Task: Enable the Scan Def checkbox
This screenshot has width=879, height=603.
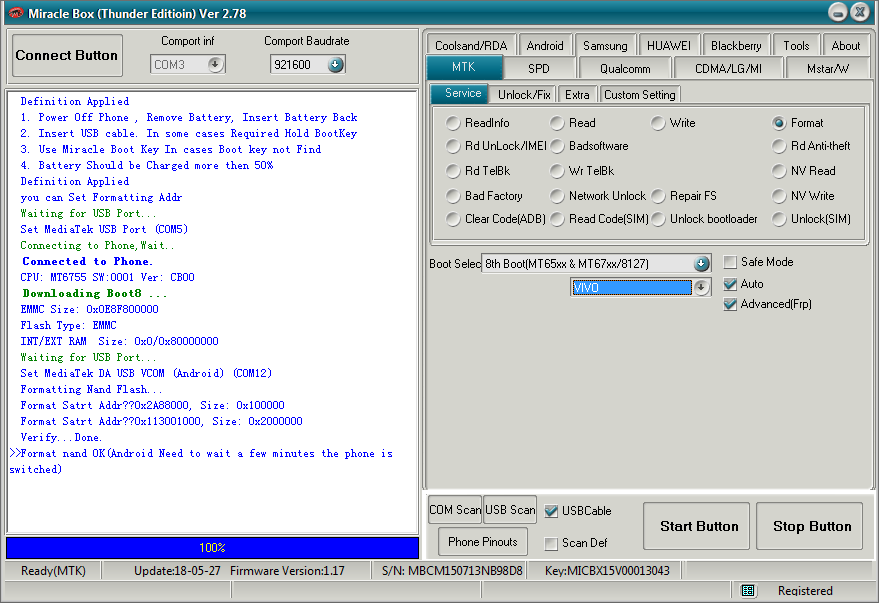Action: point(551,543)
